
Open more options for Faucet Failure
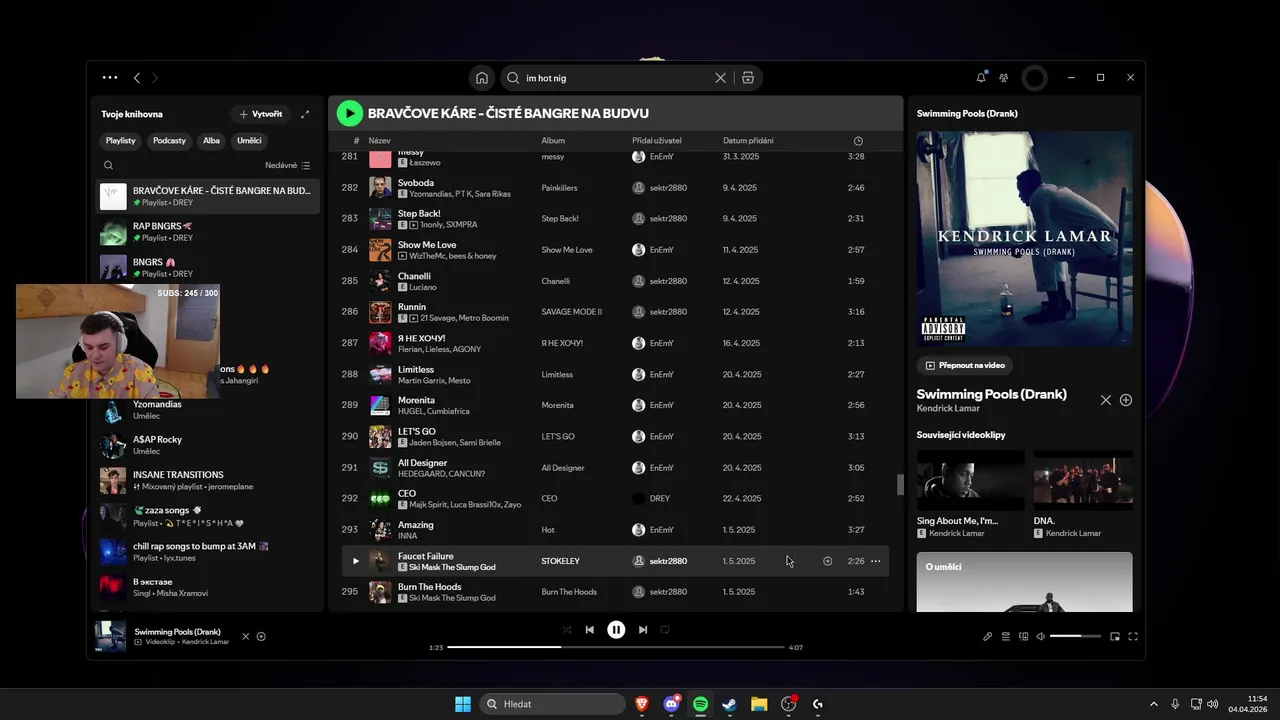coord(876,561)
